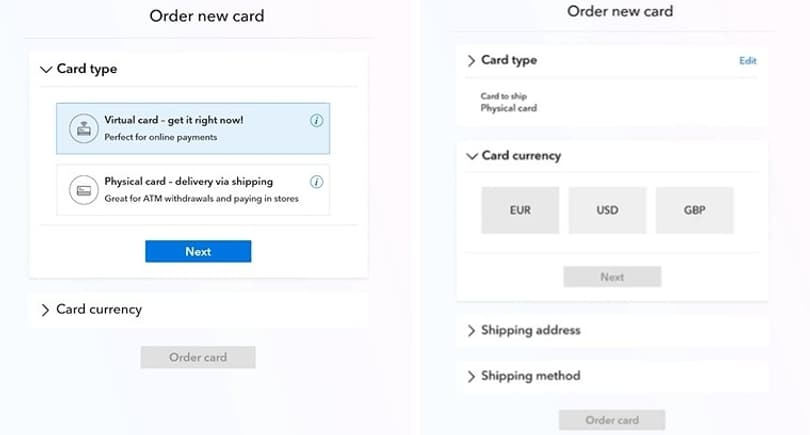Collapse the Card type section on left
Image resolution: width=810 pixels, height=435 pixels.
pyautogui.click(x=45, y=70)
